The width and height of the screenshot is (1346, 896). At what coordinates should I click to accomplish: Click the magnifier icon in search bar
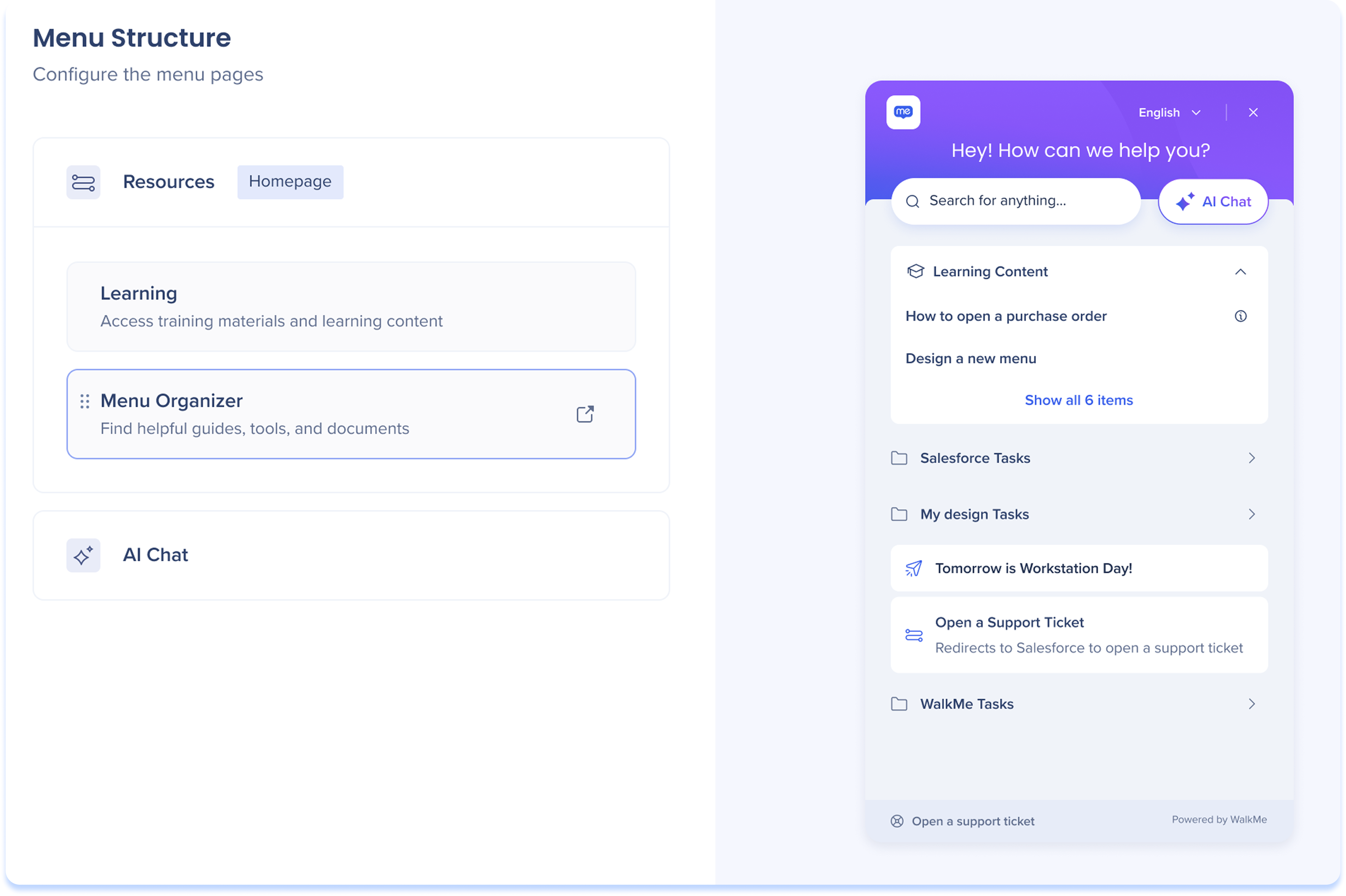[913, 201]
